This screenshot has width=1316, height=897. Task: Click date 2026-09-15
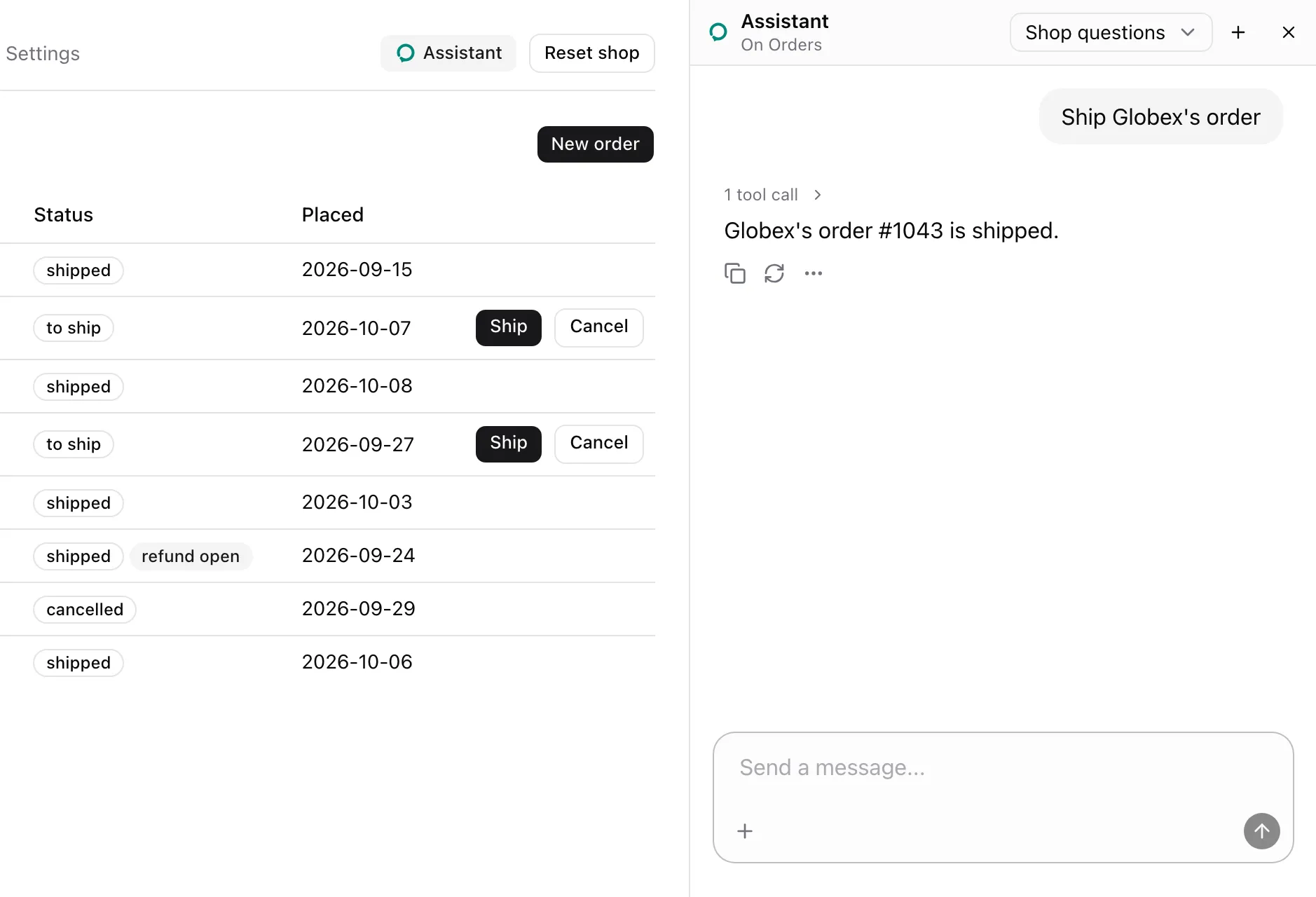coord(357,270)
